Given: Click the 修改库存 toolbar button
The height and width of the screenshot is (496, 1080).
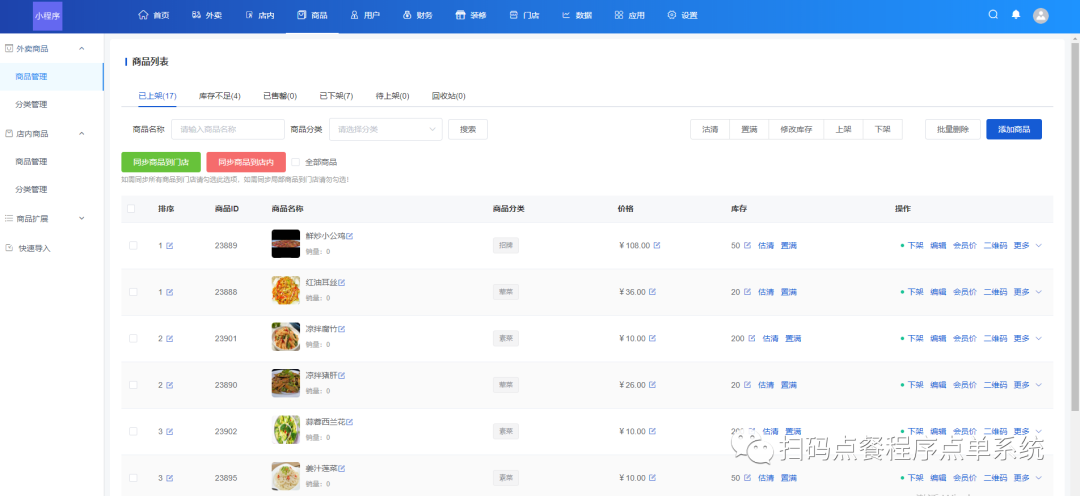Looking at the screenshot, I should pyautogui.click(x=796, y=130).
